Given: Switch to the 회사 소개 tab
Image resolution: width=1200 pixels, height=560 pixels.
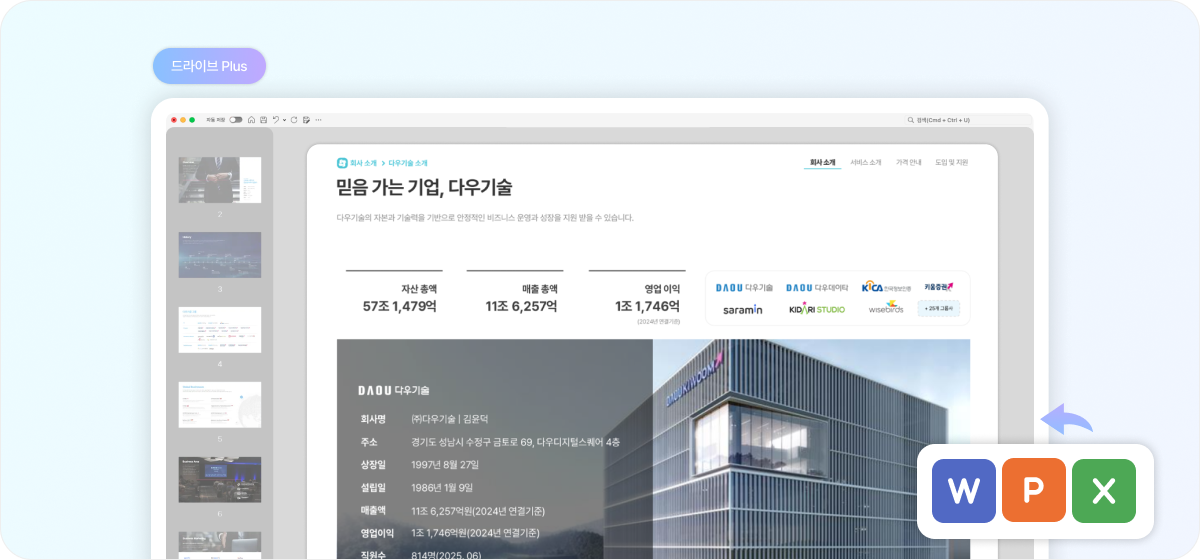Looking at the screenshot, I should point(822,162).
